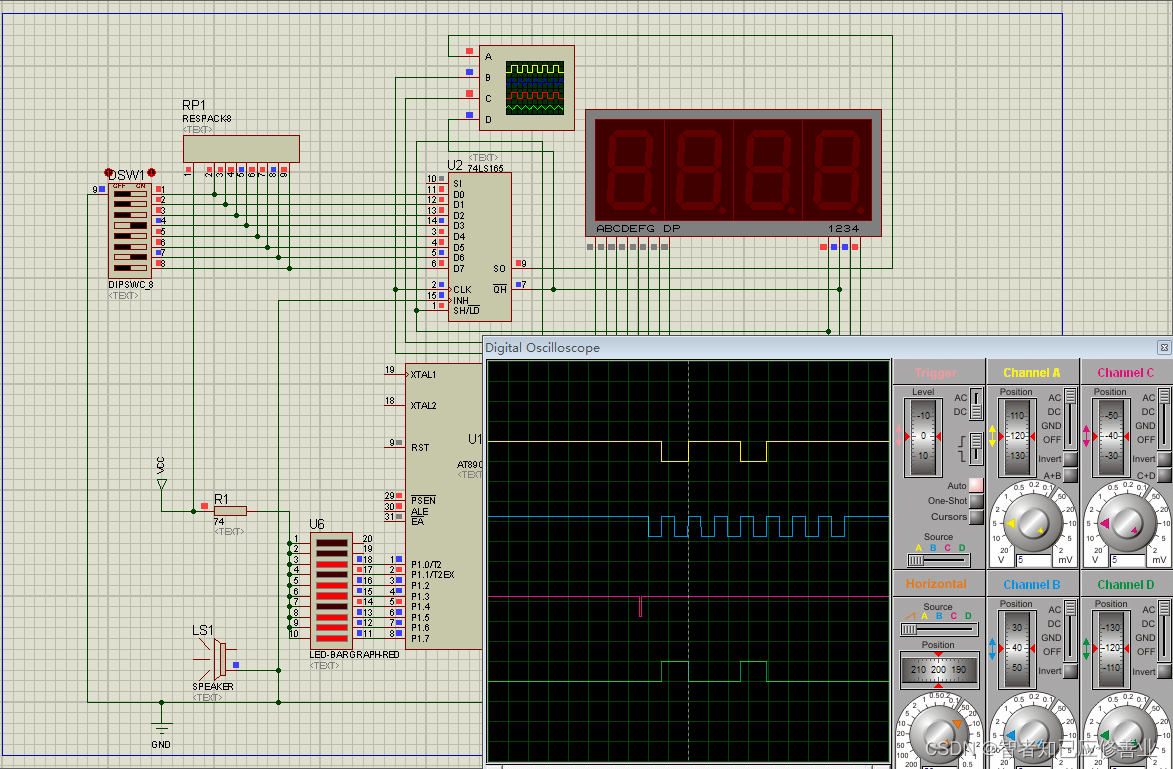
Task: Close the Digital Oscilloscope window
Action: tap(1163, 348)
